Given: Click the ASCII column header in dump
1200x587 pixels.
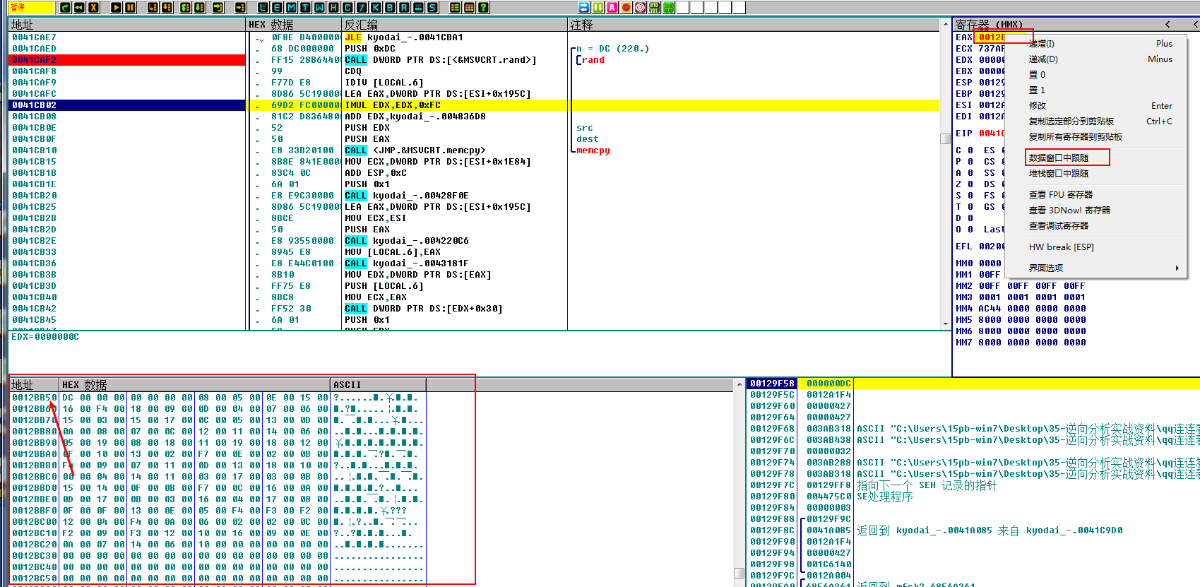Looking at the screenshot, I should (x=378, y=385).
